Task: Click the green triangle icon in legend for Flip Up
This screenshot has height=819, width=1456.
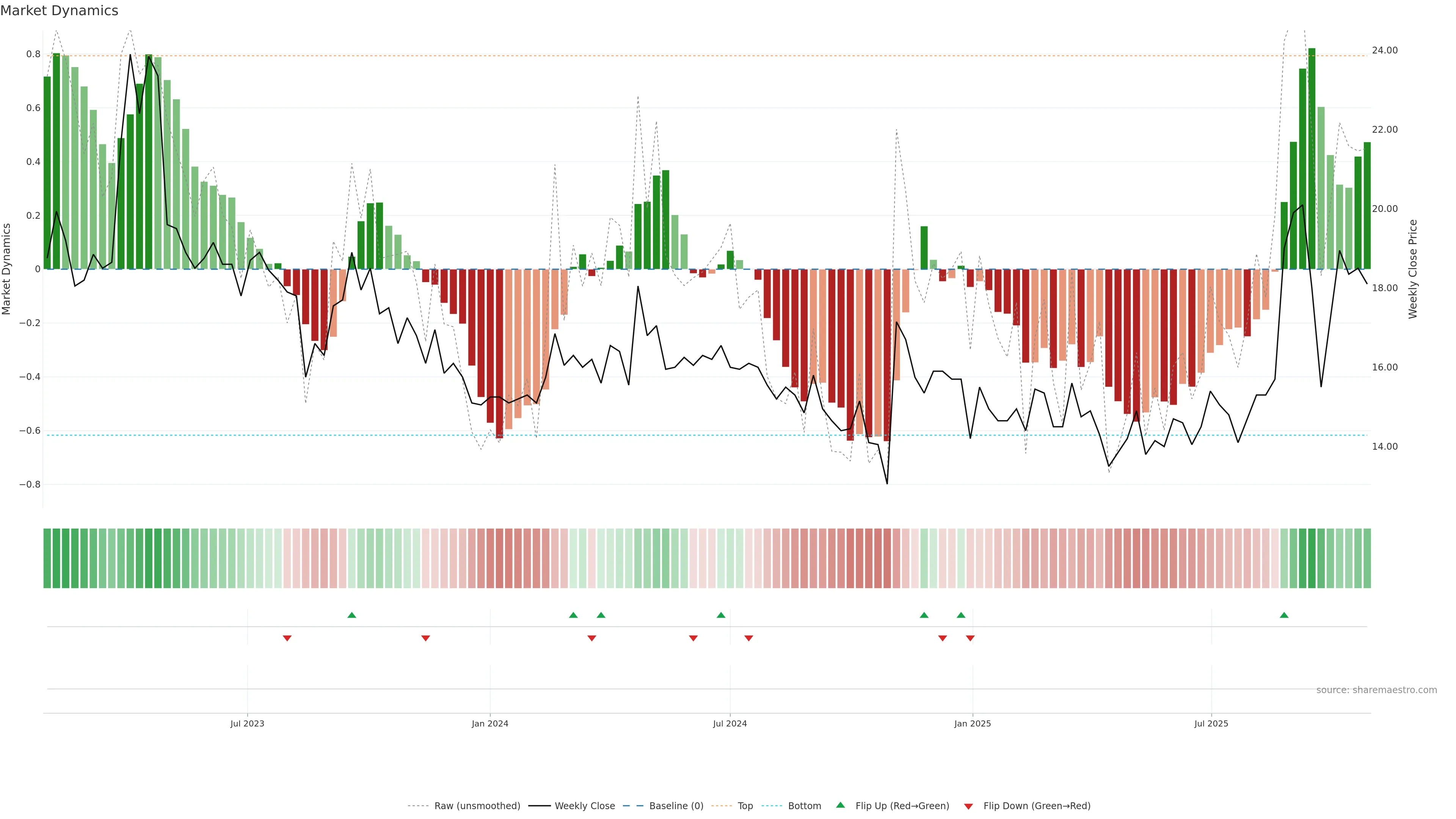Action: 841,805
